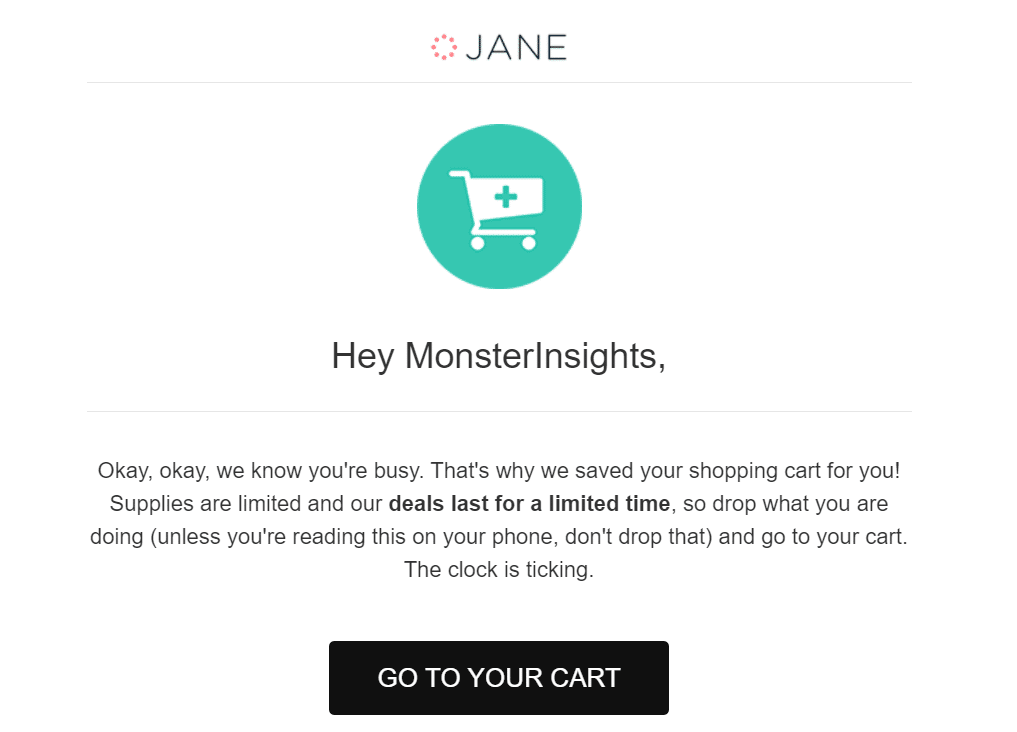Open your saved shopping cart
This screenshot has width=1017, height=732.
499,677
